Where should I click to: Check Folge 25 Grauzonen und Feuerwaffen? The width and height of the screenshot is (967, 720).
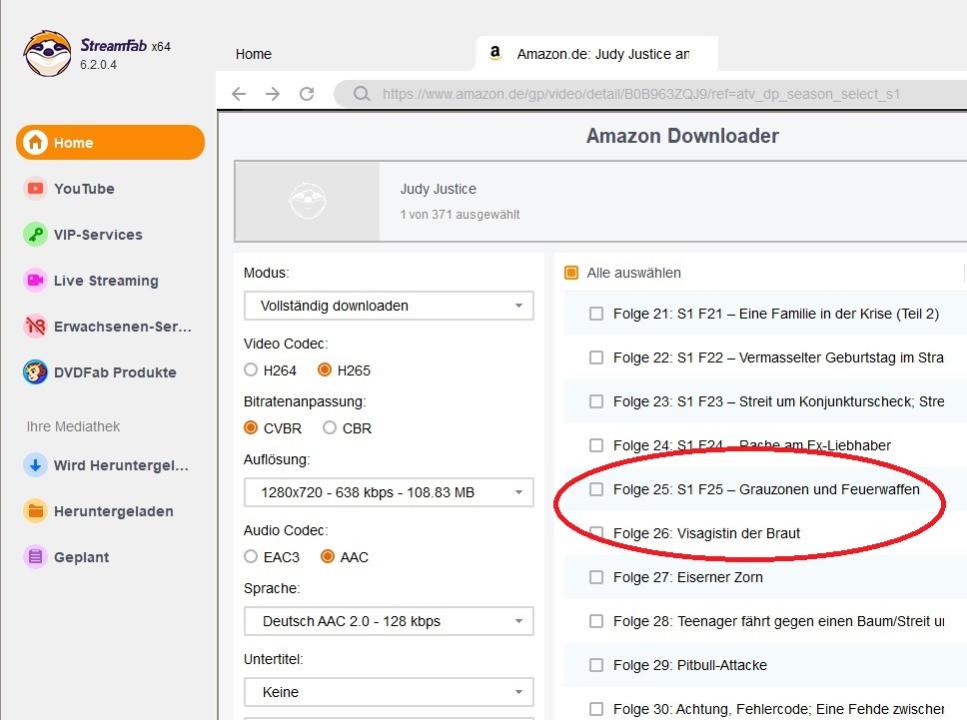[x=596, y=489]
